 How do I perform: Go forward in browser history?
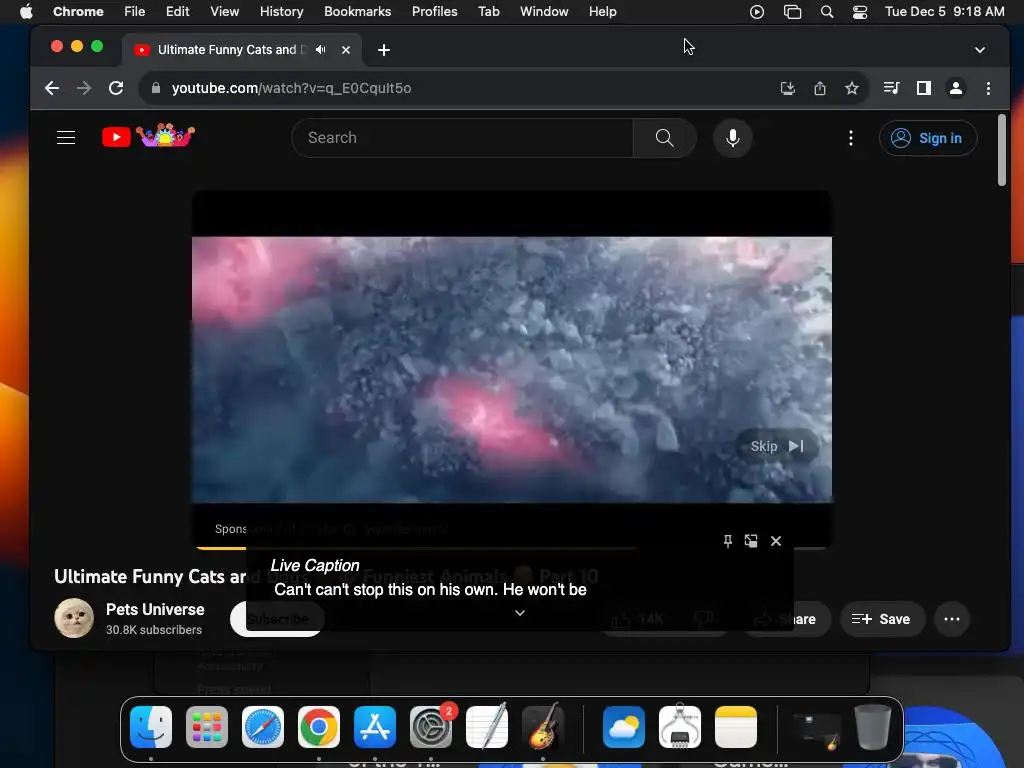pyautogui.click(x=84, y=88)
